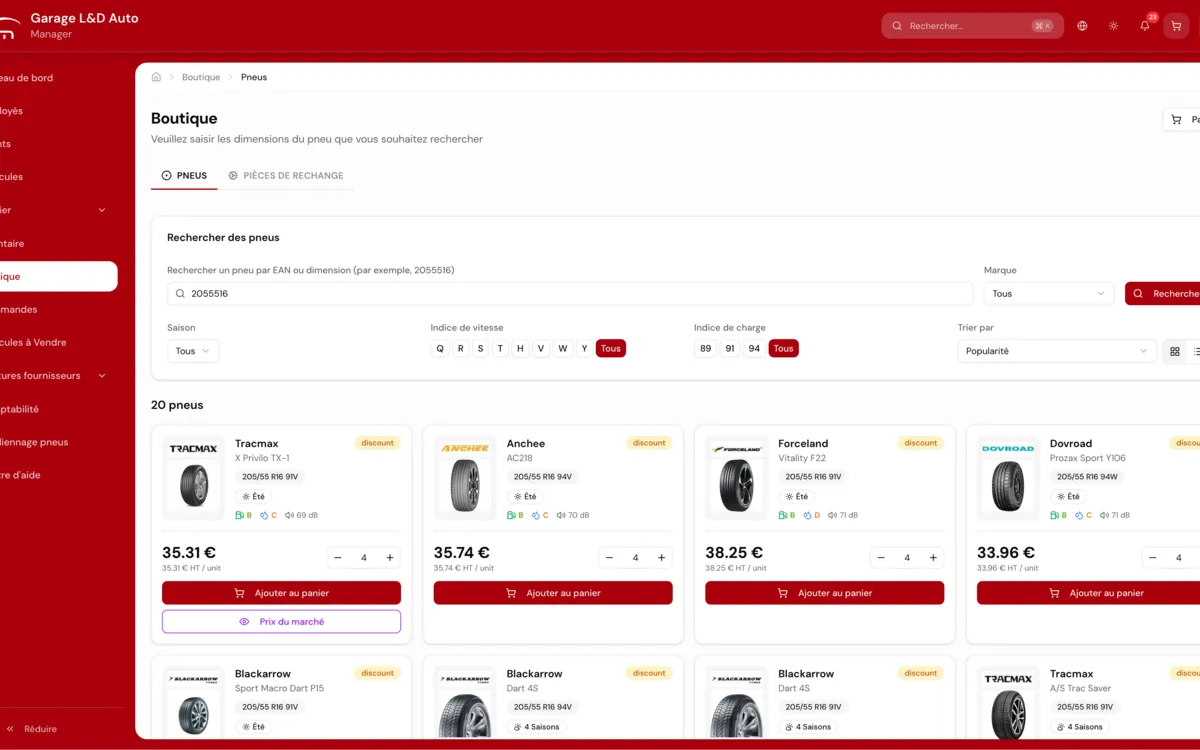Switch to the PNEUS tab
The image size is (1200, 750).
pos(185,175)
